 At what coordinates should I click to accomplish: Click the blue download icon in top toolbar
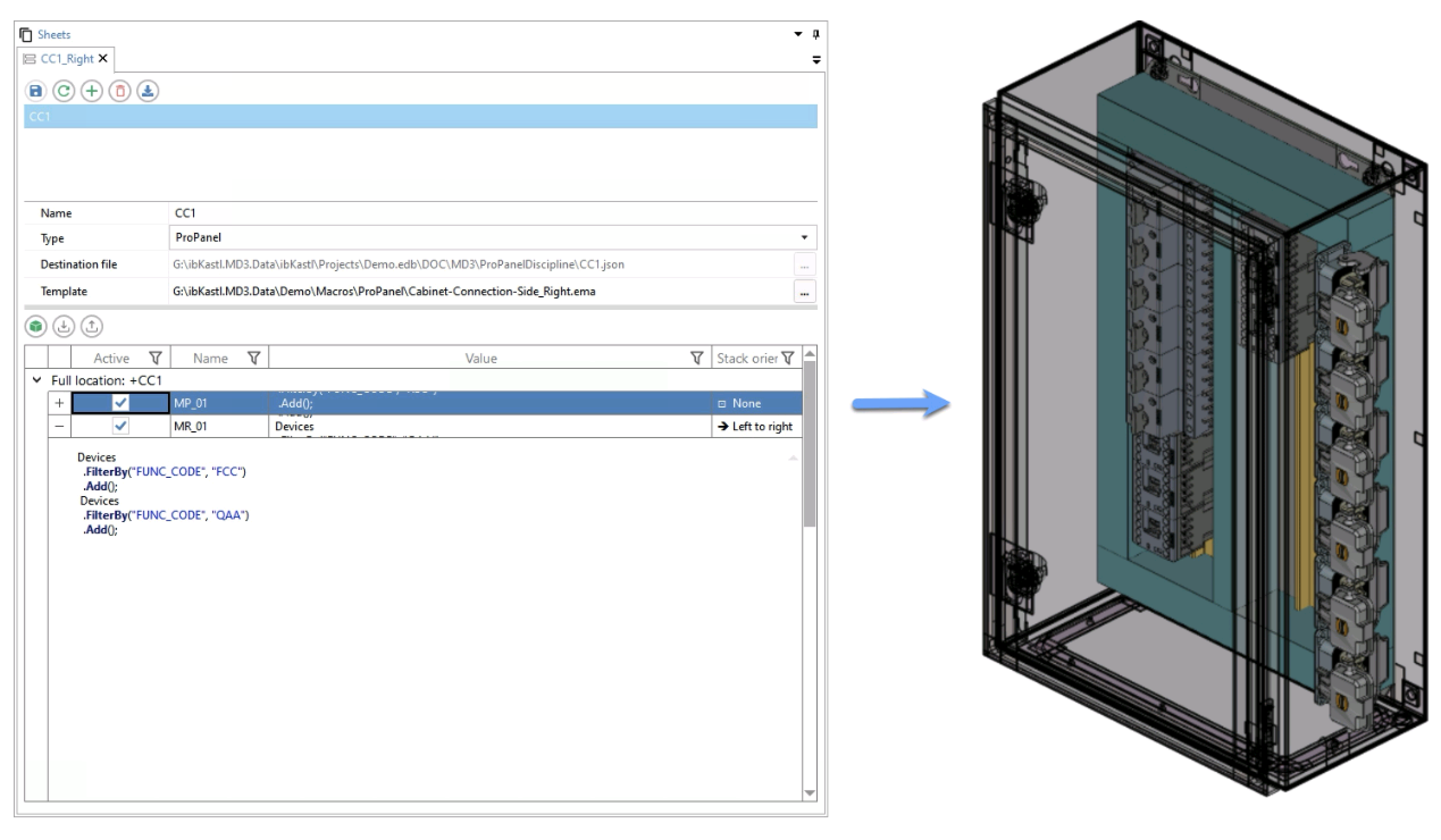click(x=148, y=91)
